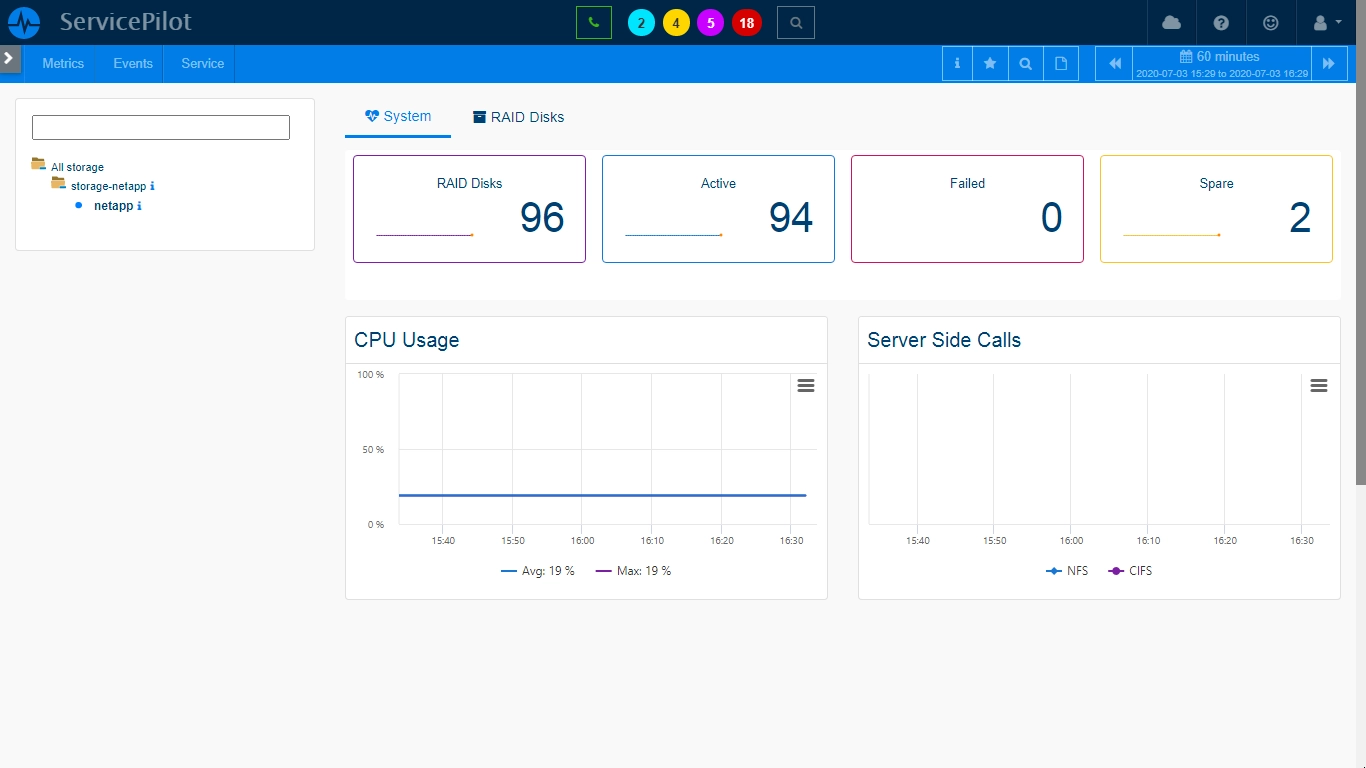Go to next time range with forward arrows
The height and width of the screenshot is (768, 1366).
tap(1329, 63)
